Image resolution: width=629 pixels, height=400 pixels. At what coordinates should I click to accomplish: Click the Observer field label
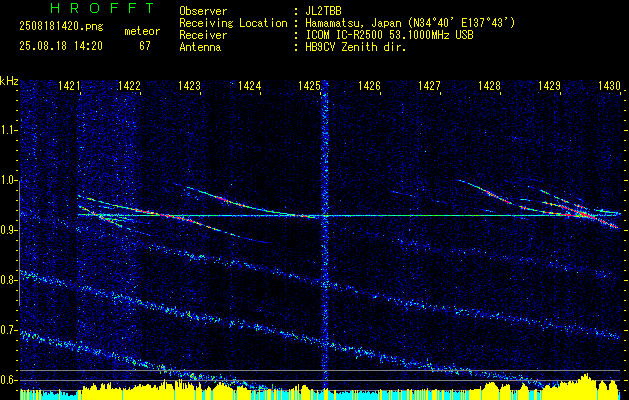(x=203, y=11)
